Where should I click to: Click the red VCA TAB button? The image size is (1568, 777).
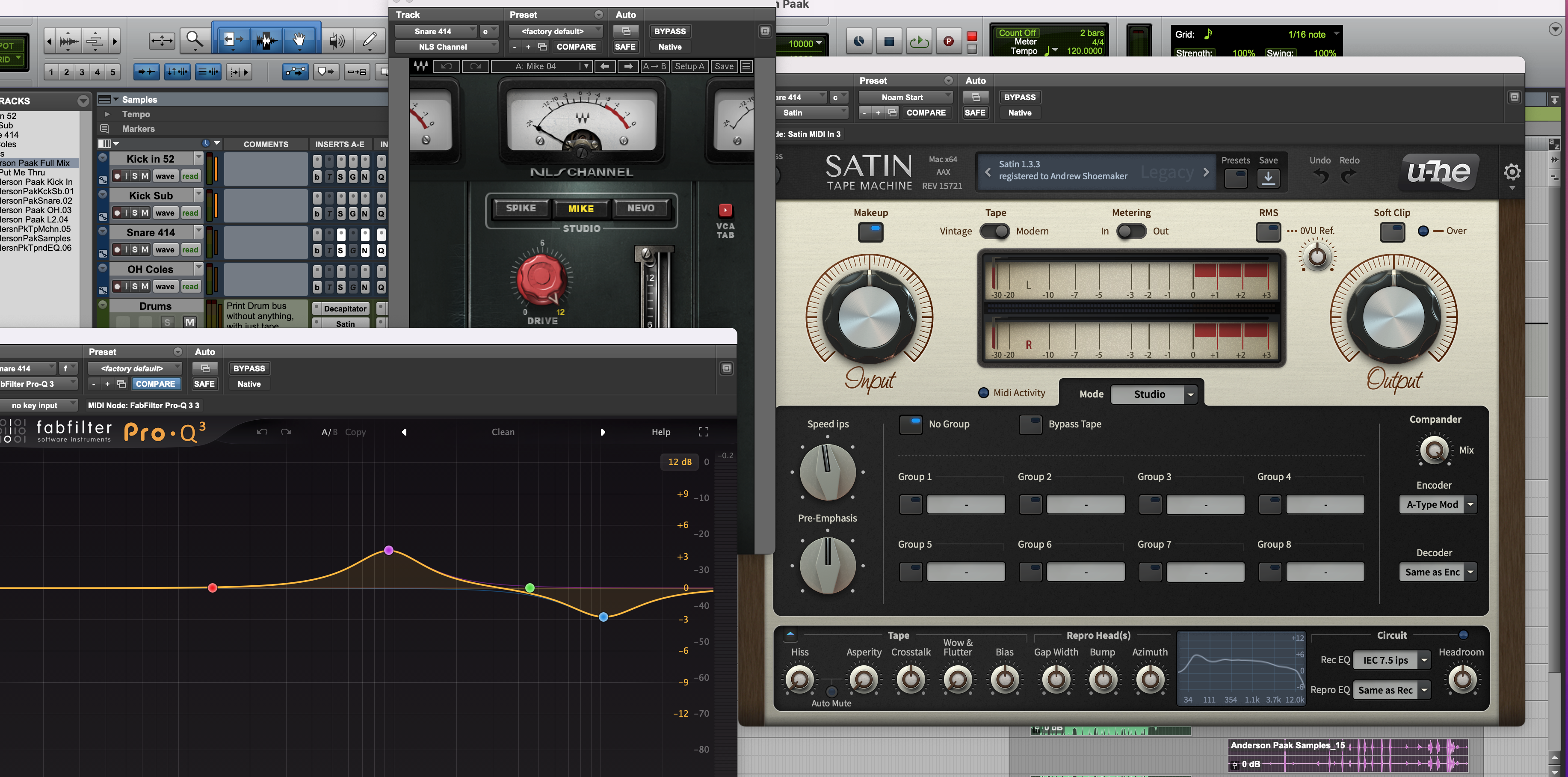725,210
